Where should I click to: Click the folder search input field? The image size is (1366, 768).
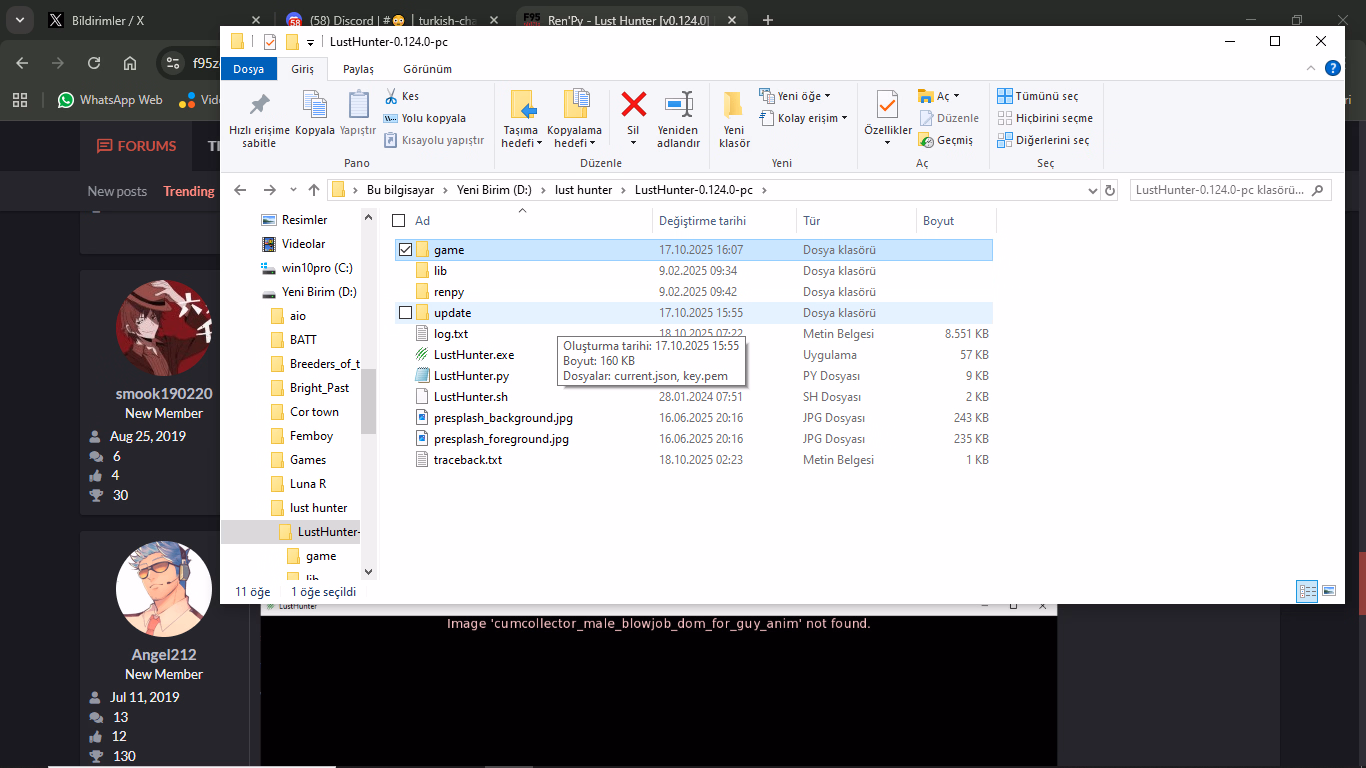tap(1221, 190)
